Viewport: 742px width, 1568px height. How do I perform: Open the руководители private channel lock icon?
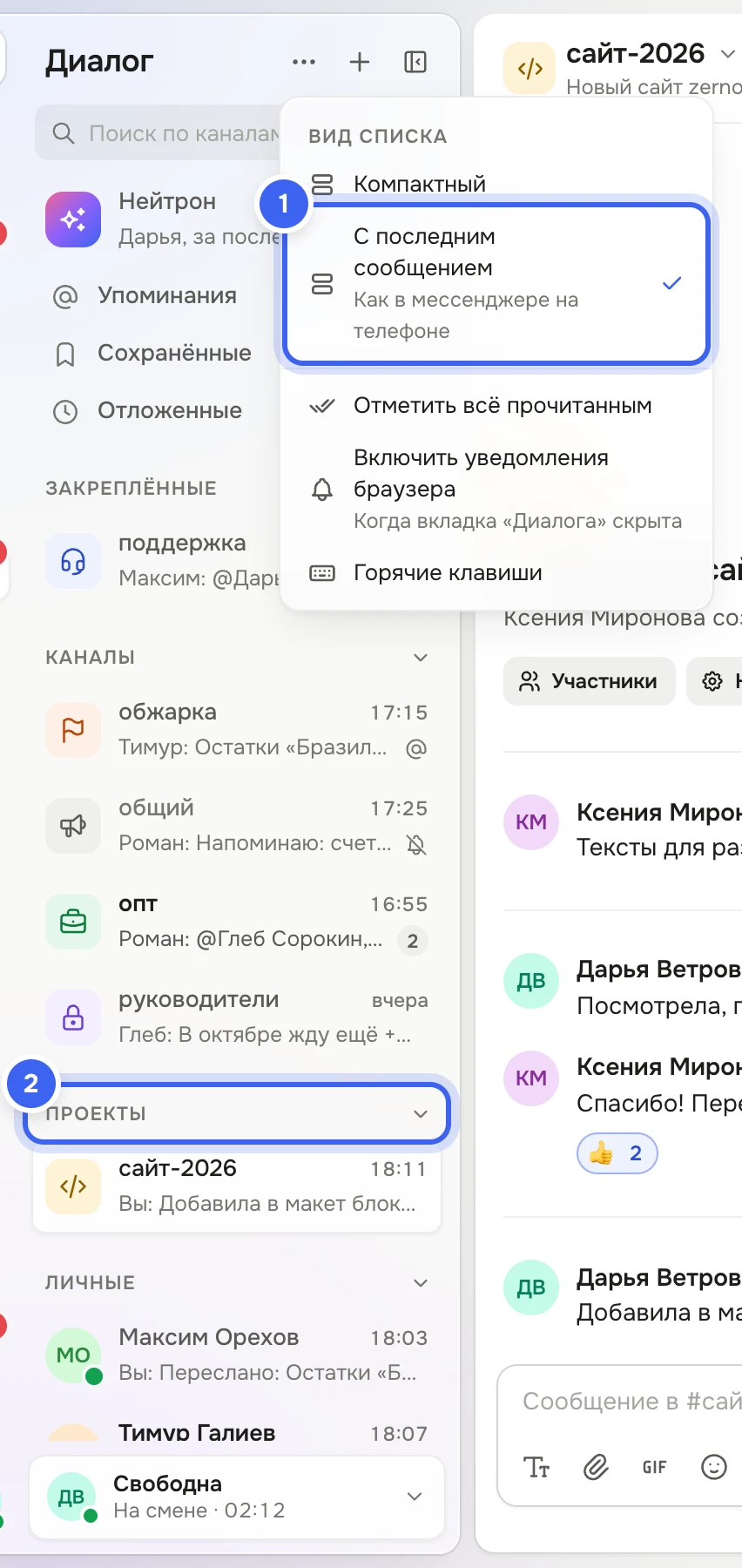tap(73, 1017)
